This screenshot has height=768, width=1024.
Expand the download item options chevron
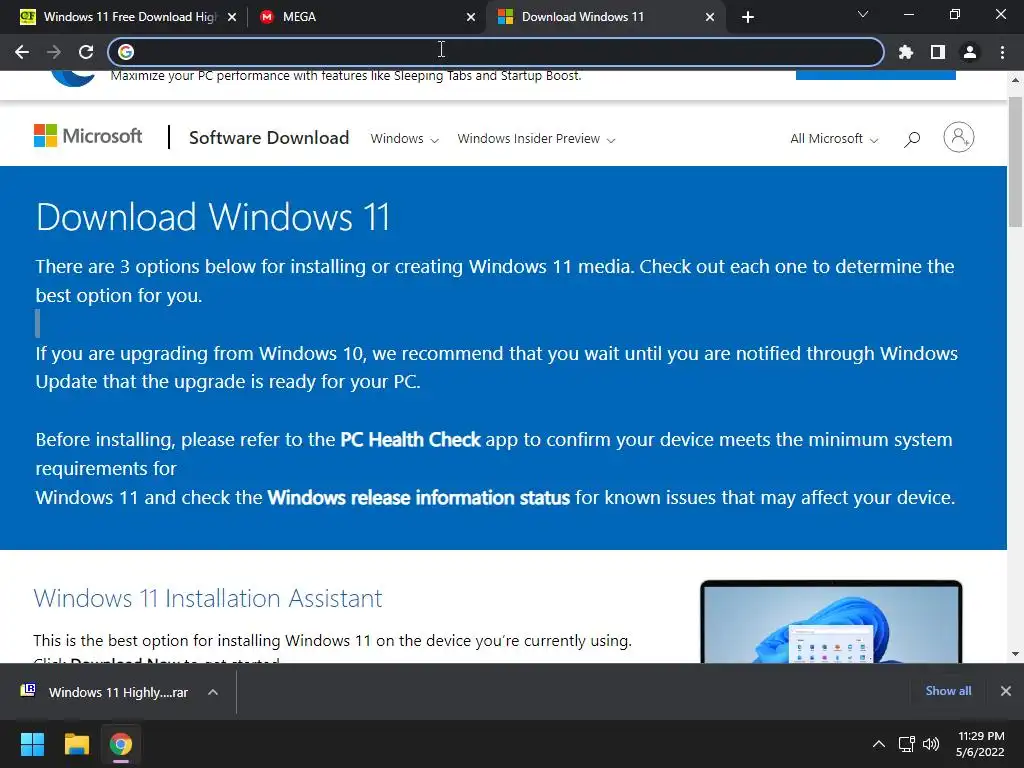point(213,692)
